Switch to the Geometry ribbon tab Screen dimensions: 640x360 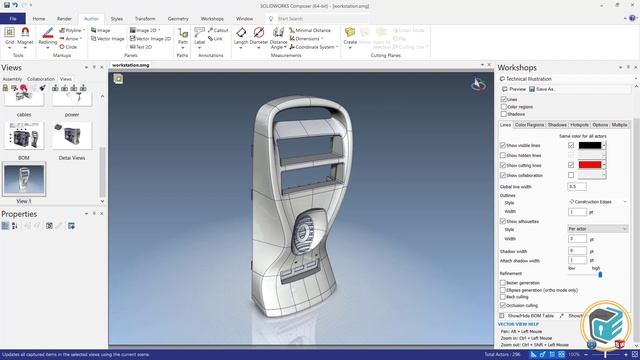tap(178, 19)
